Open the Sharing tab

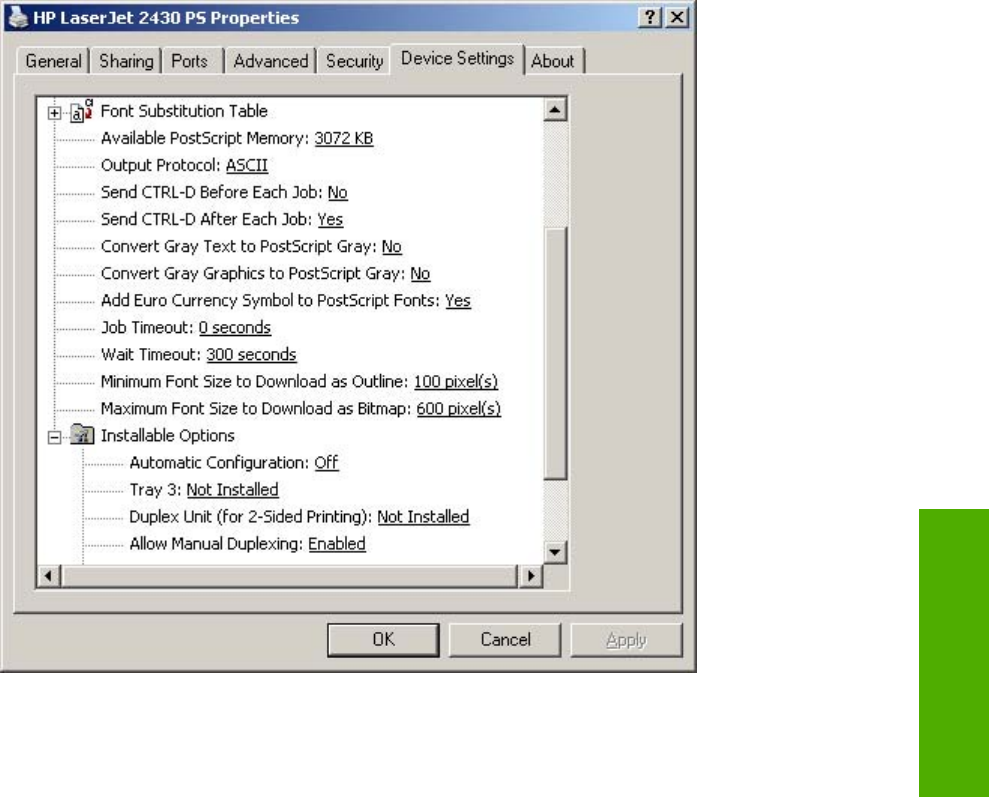coord(126,61)
